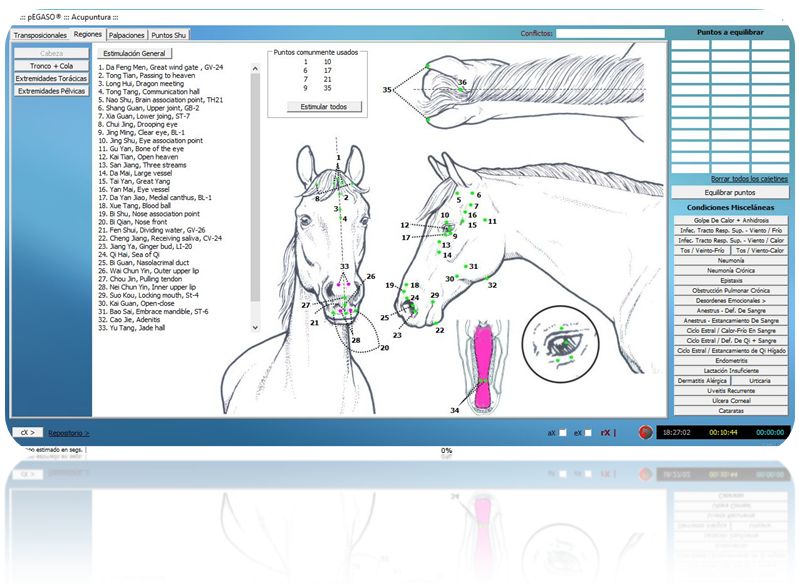
Task: Select the Neumonía condition
Action: [731, 260]
